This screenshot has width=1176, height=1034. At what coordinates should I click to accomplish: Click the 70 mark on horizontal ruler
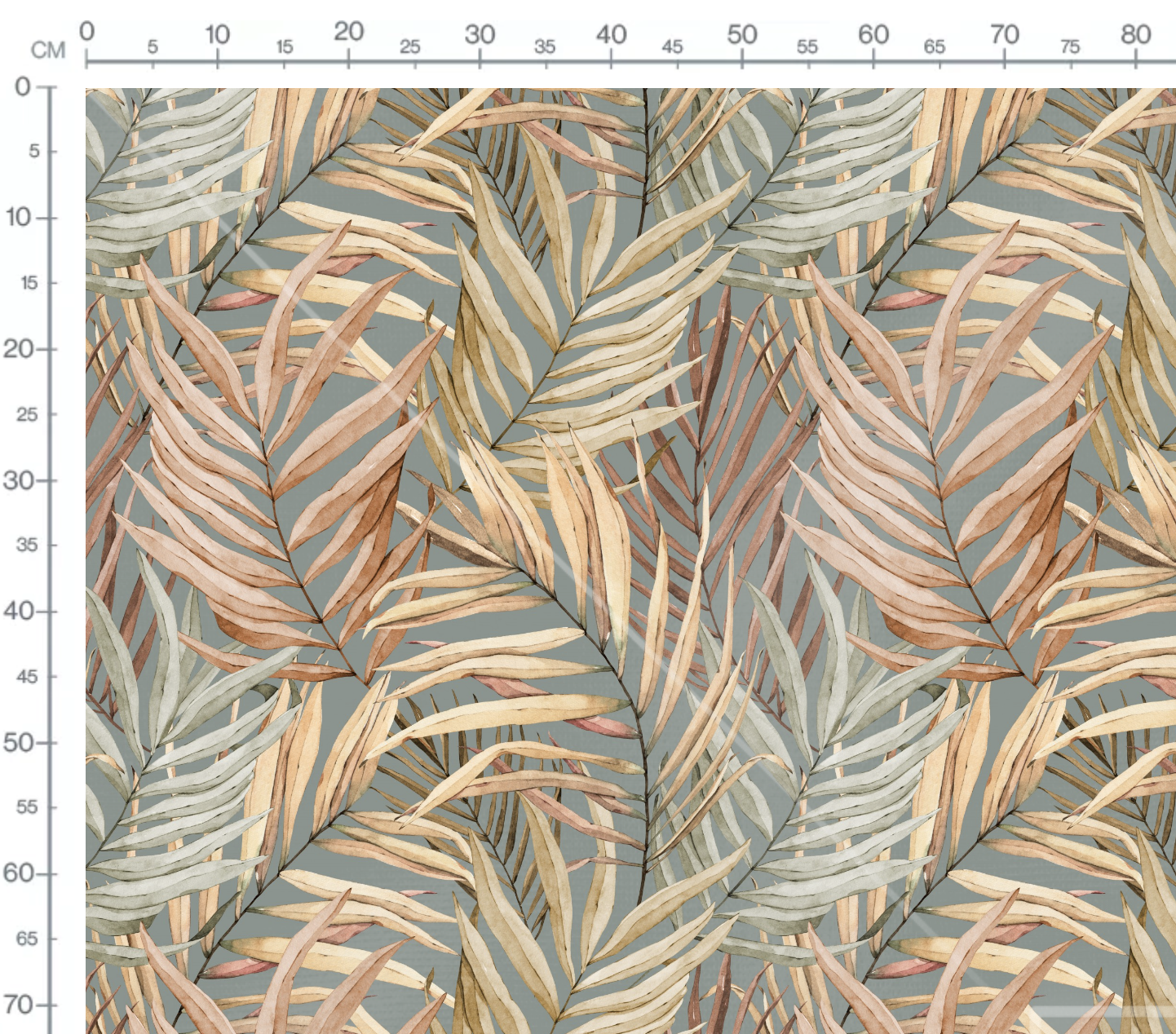(x=1005, y=34)
